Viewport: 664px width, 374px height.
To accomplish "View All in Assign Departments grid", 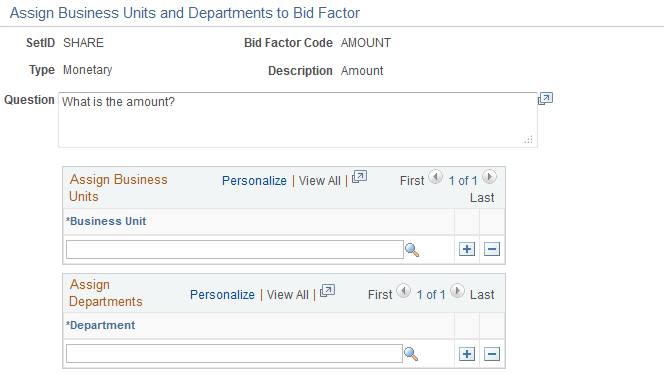I will [x=288, y=295].
